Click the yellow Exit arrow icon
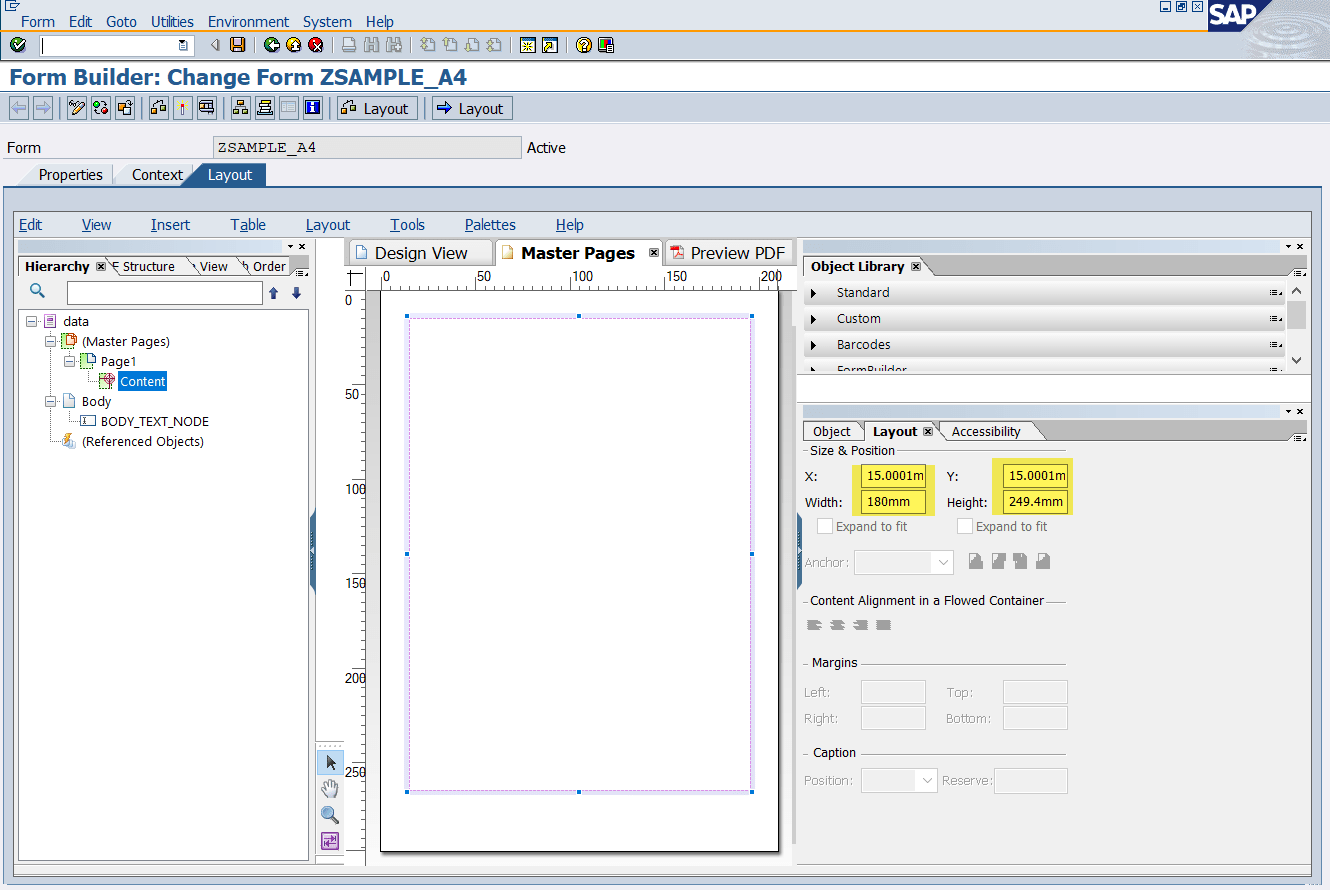 tap(294, 45)
